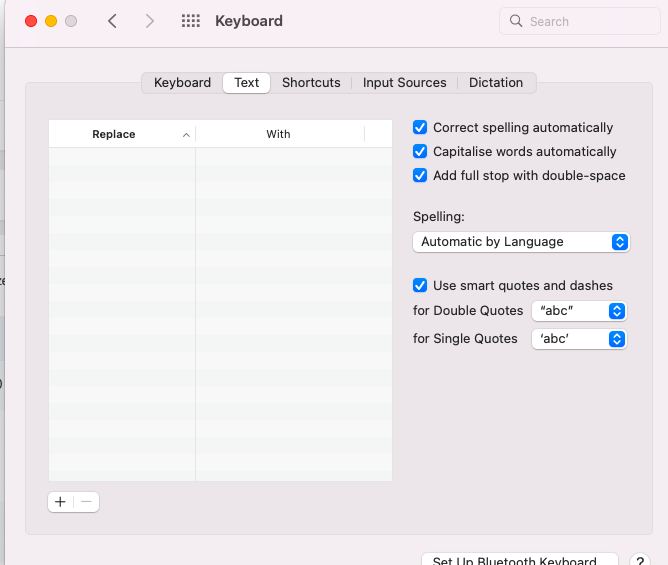
Task: Open the Double Quotes style dropdown
Action: pyautogui.click(x=579, y=311)
